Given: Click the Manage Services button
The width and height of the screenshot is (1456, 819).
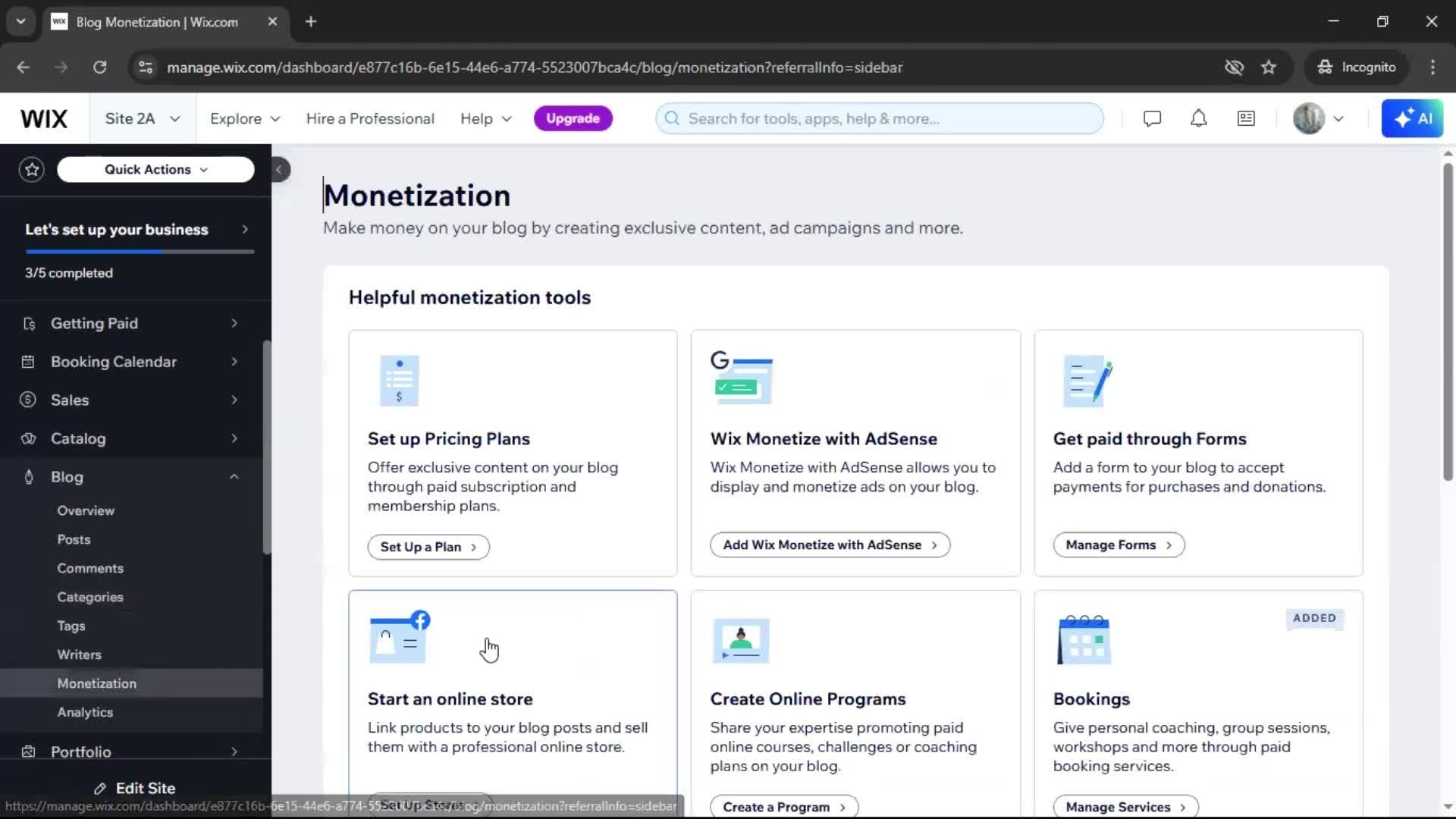Looking at the screenshot, I should coord(1125,807).
